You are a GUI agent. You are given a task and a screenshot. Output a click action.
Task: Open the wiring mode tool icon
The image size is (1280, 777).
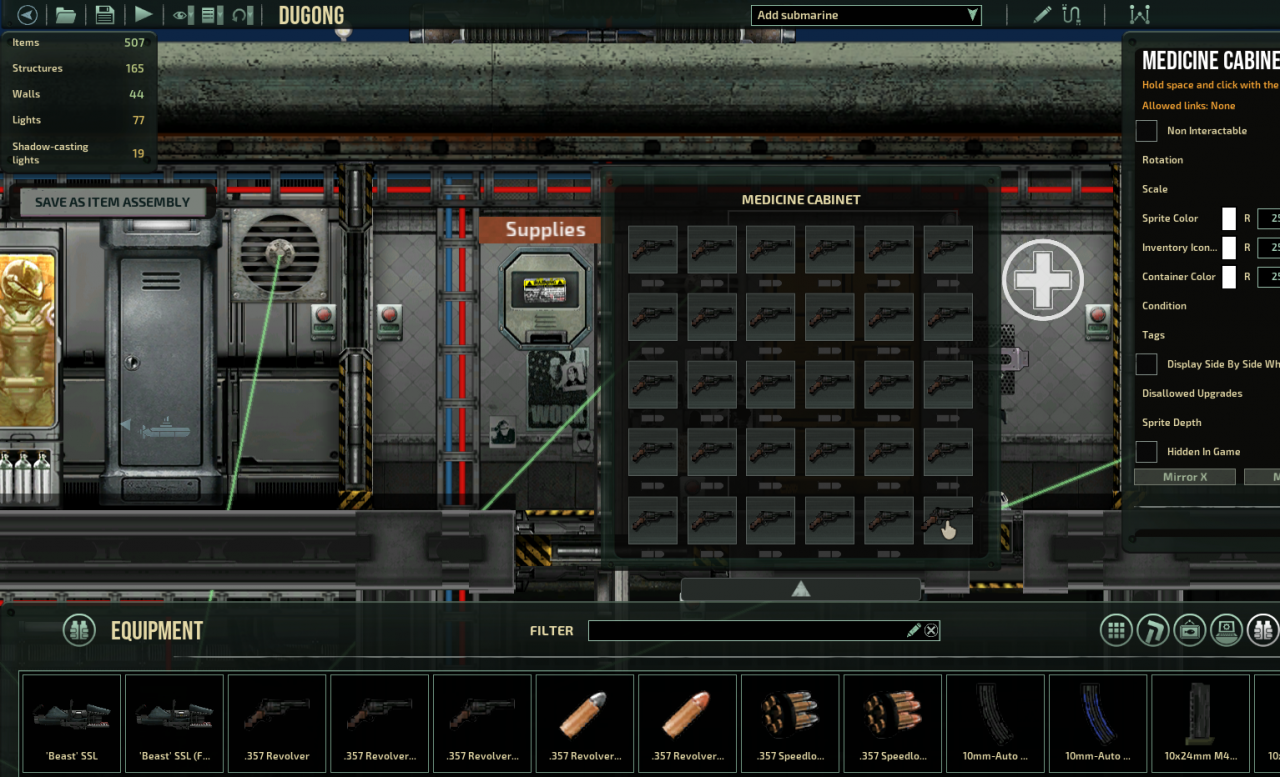[1072, 15]
